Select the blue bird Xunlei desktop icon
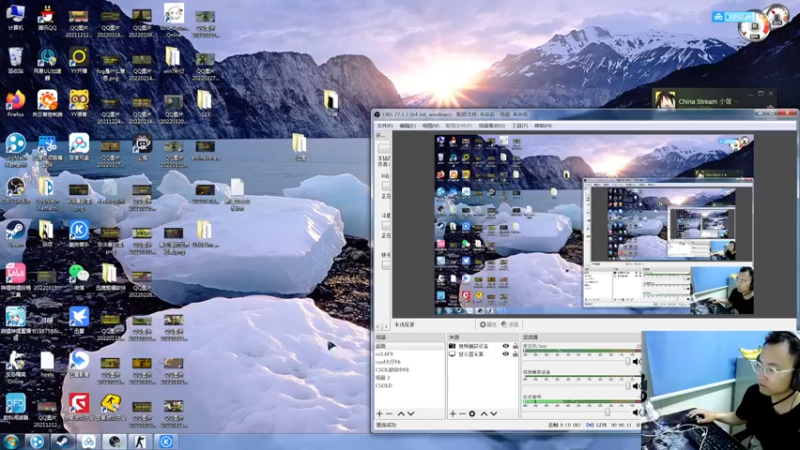 coord(79,320)
